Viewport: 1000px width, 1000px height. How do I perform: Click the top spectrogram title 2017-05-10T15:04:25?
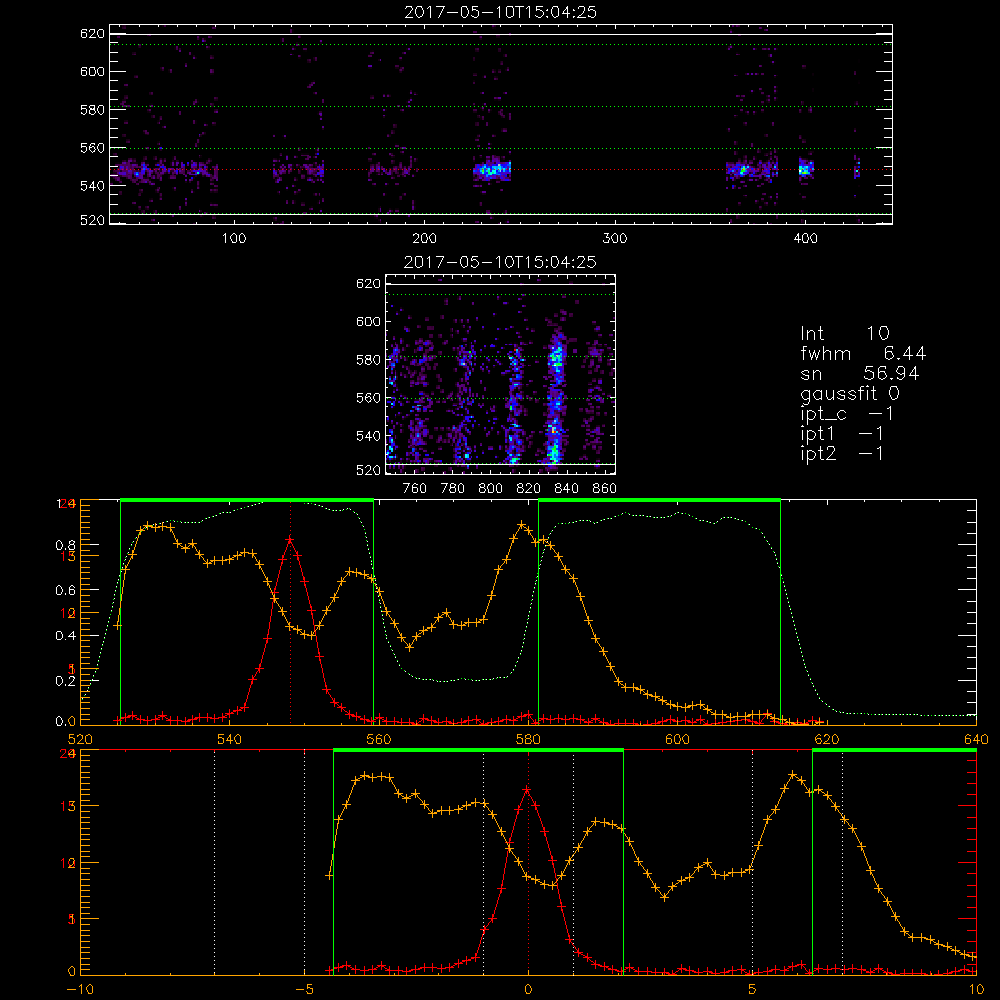pyautogui.click(x=501, y=12)
